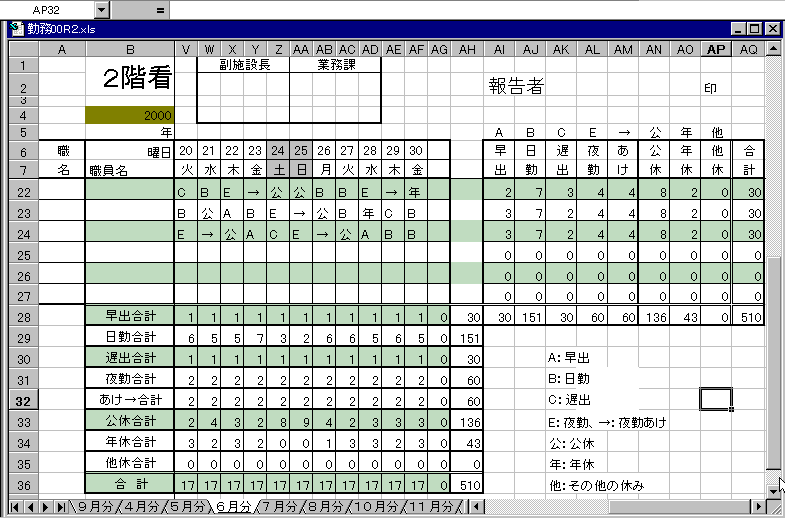Open the Name Box dropdown arrow
The height and width of the screenshot is (519, 785).
pos(102,9)
